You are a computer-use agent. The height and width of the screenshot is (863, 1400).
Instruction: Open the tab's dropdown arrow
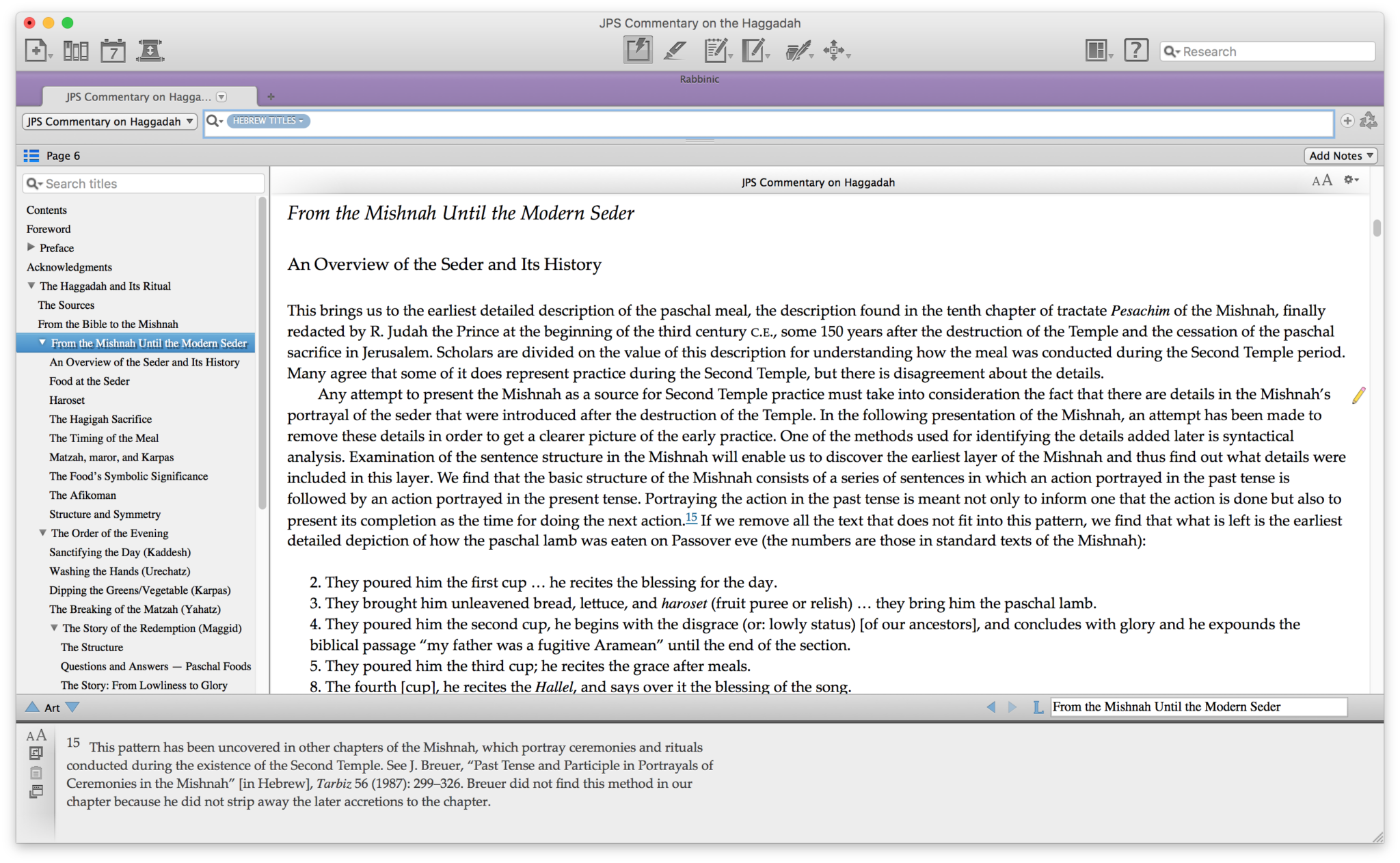pyautogui.click(x=221, y=97)
